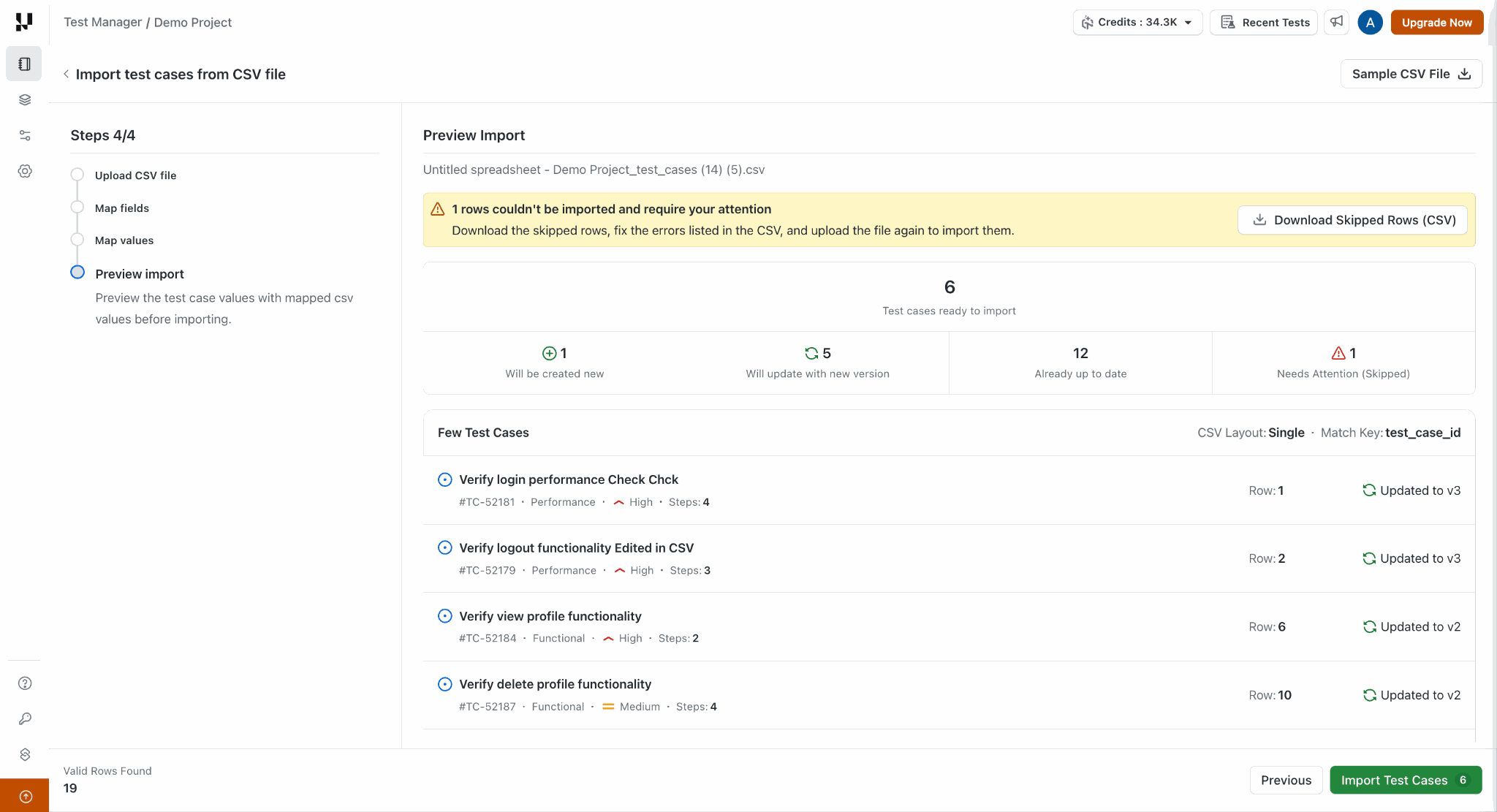Click the Valid Rows Found count 19

click(70, 788)
